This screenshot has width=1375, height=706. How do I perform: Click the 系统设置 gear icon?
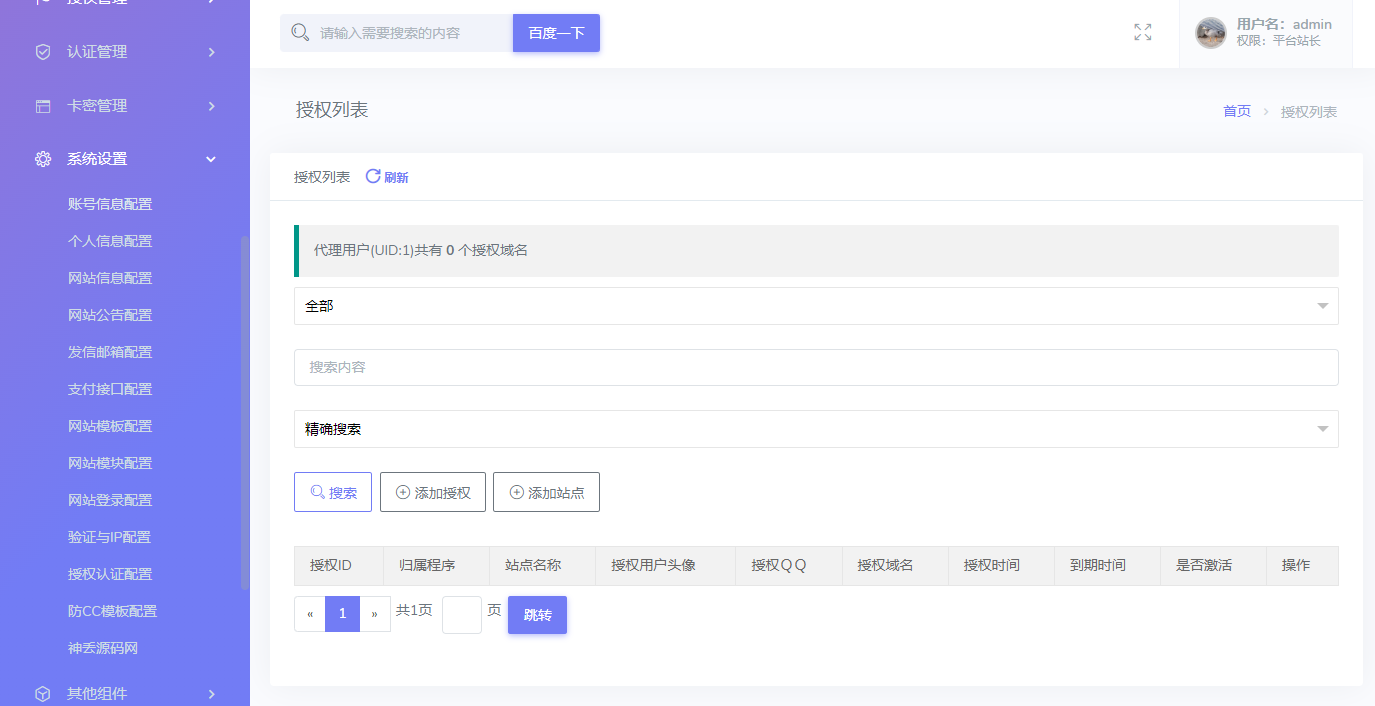pos(41,158)
